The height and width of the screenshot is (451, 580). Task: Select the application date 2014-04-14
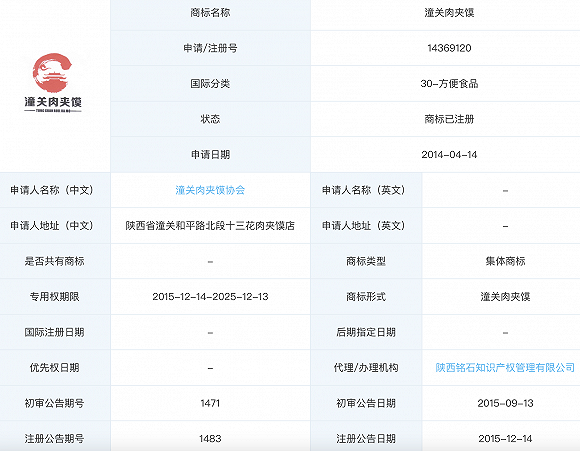449,155
